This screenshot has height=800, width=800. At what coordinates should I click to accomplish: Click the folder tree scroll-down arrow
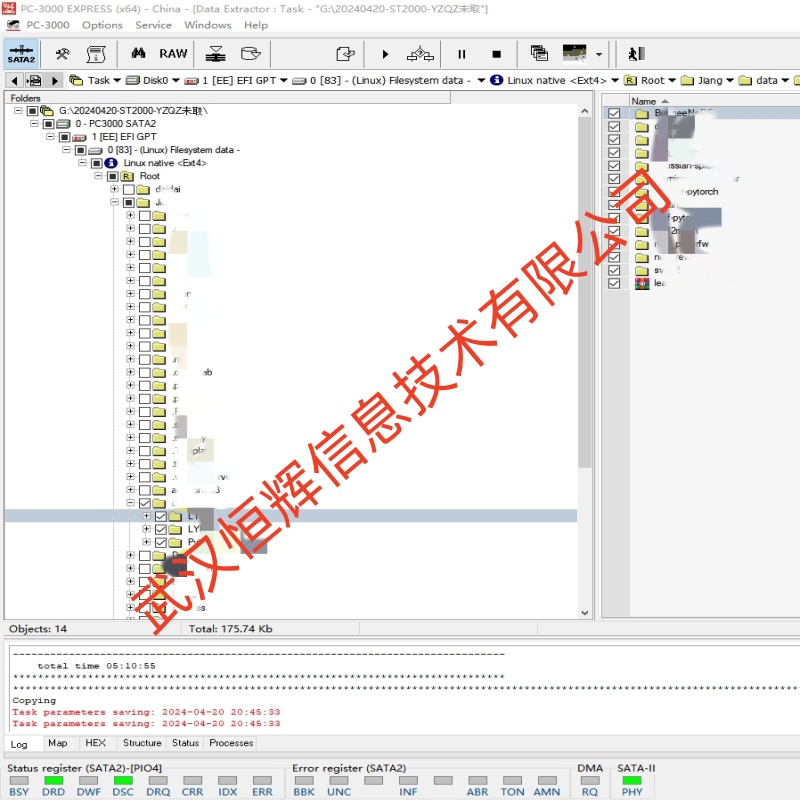585,613
